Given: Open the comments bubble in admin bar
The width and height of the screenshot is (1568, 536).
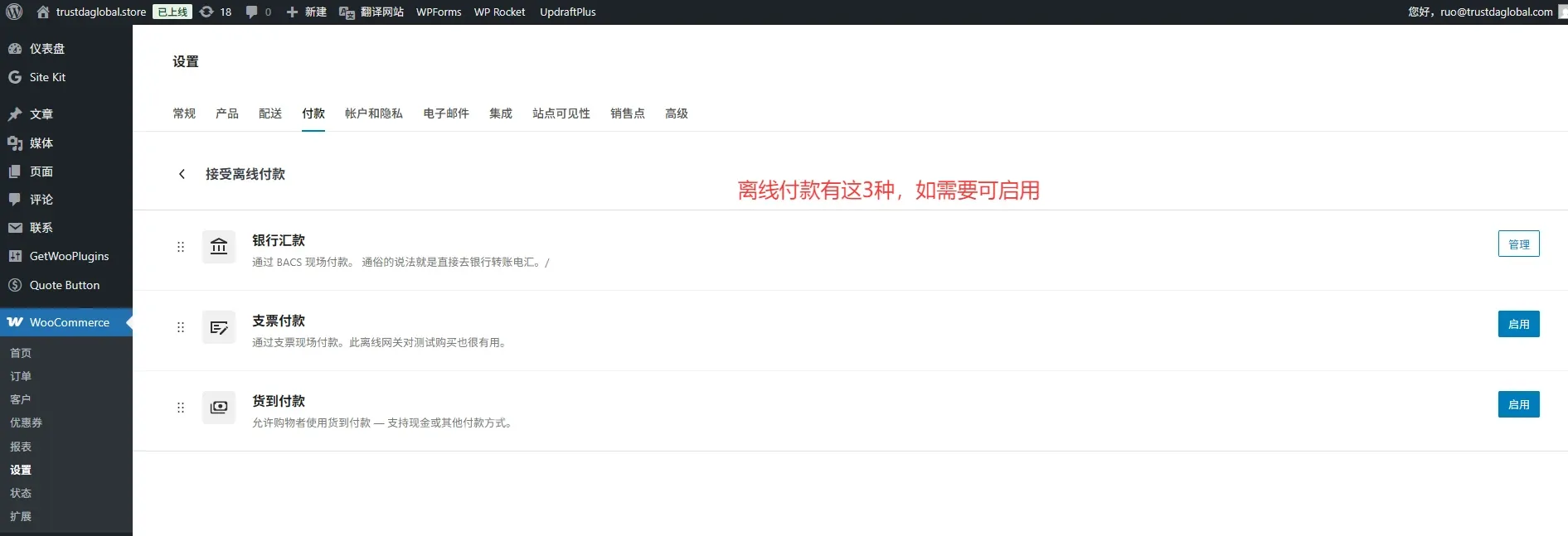Looking at the screenshot, I should tap(258, 12).
